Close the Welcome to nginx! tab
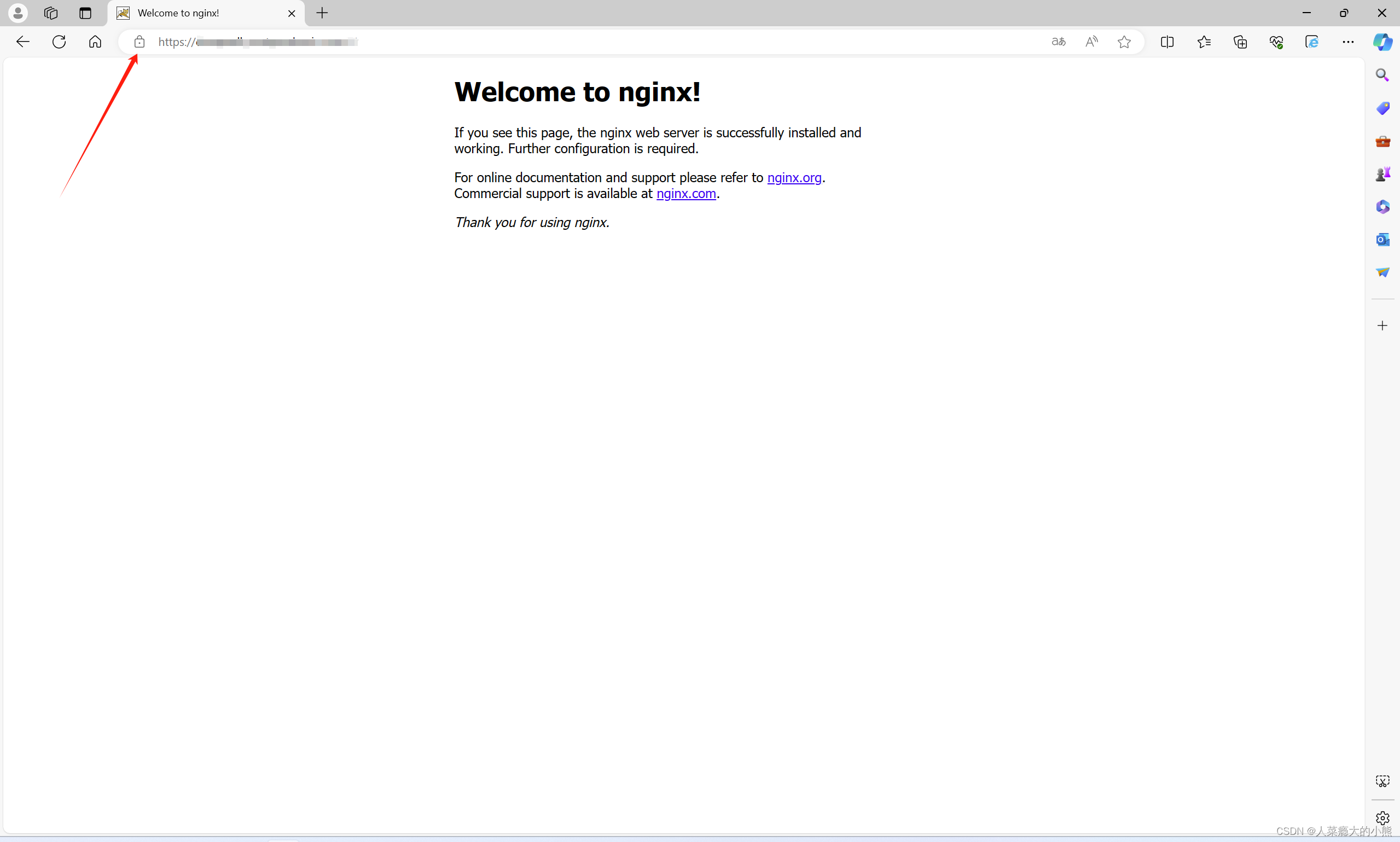Image resolution: width=1400 pixels, height=842 pixels. (x=292, y=13)
